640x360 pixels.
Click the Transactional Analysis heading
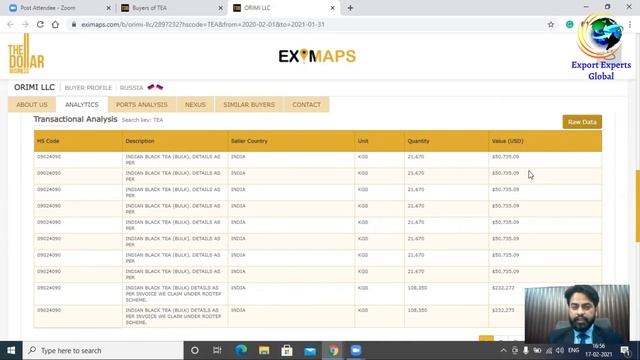click(76, 119)
